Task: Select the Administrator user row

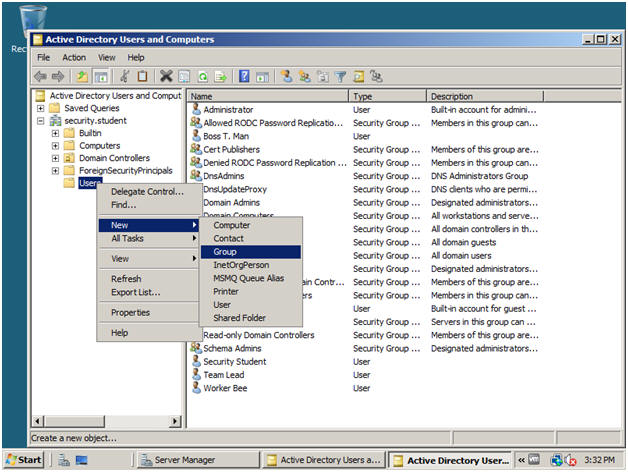Action: [228, 109]
